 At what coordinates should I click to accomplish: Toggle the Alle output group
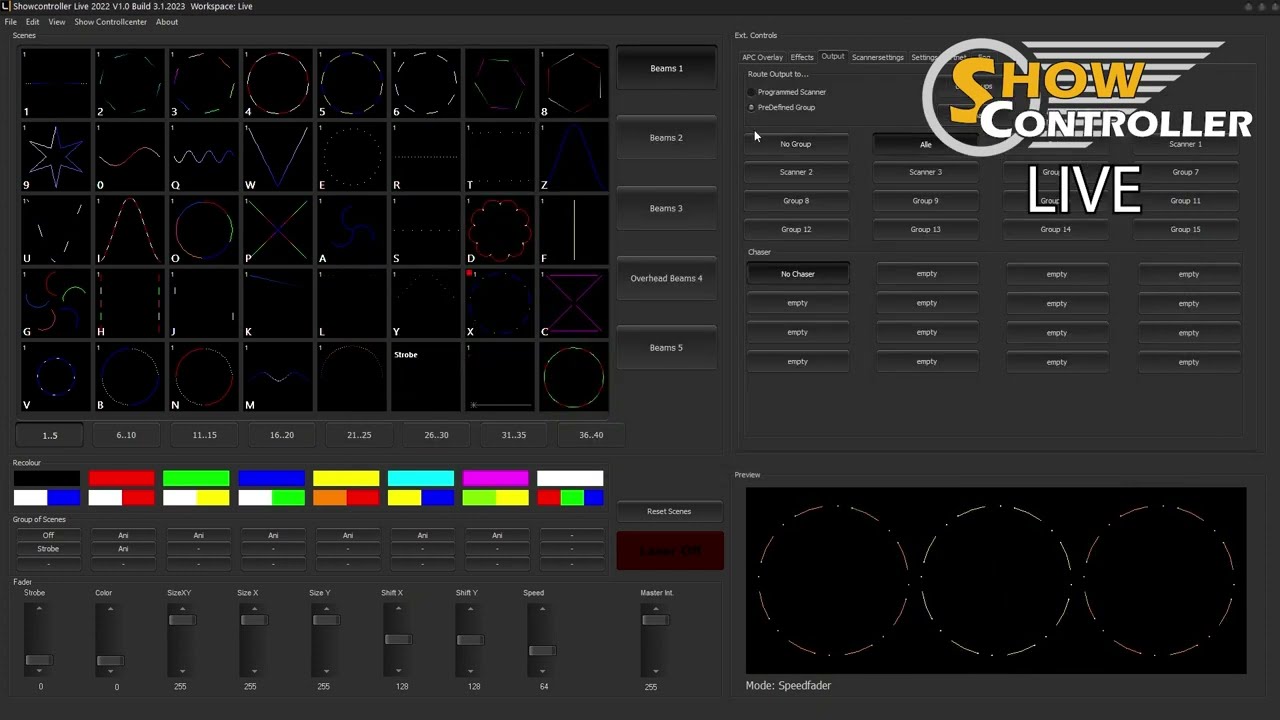point(925,144)
